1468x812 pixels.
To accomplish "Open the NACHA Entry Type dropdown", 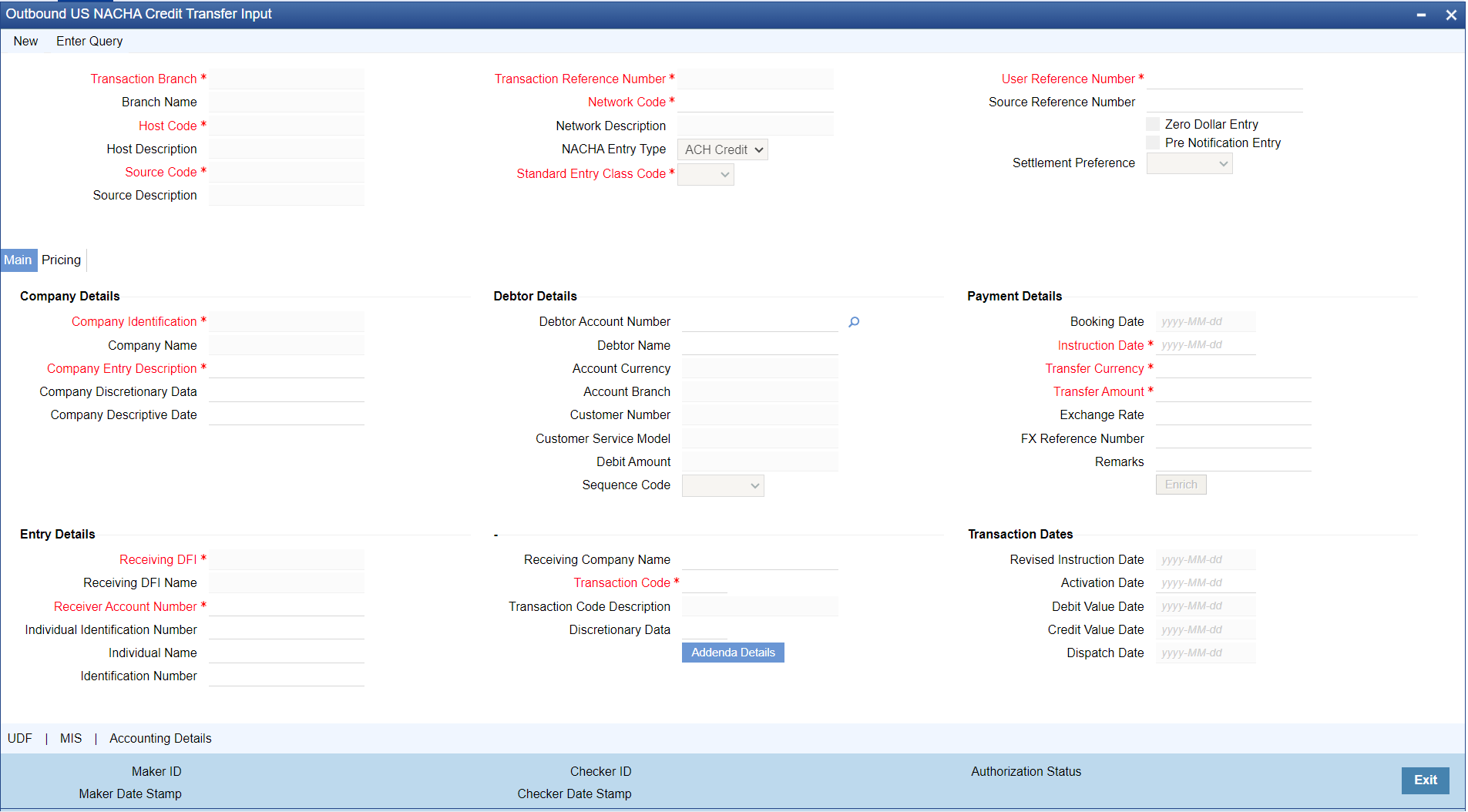I will click(x=723, y=149).
